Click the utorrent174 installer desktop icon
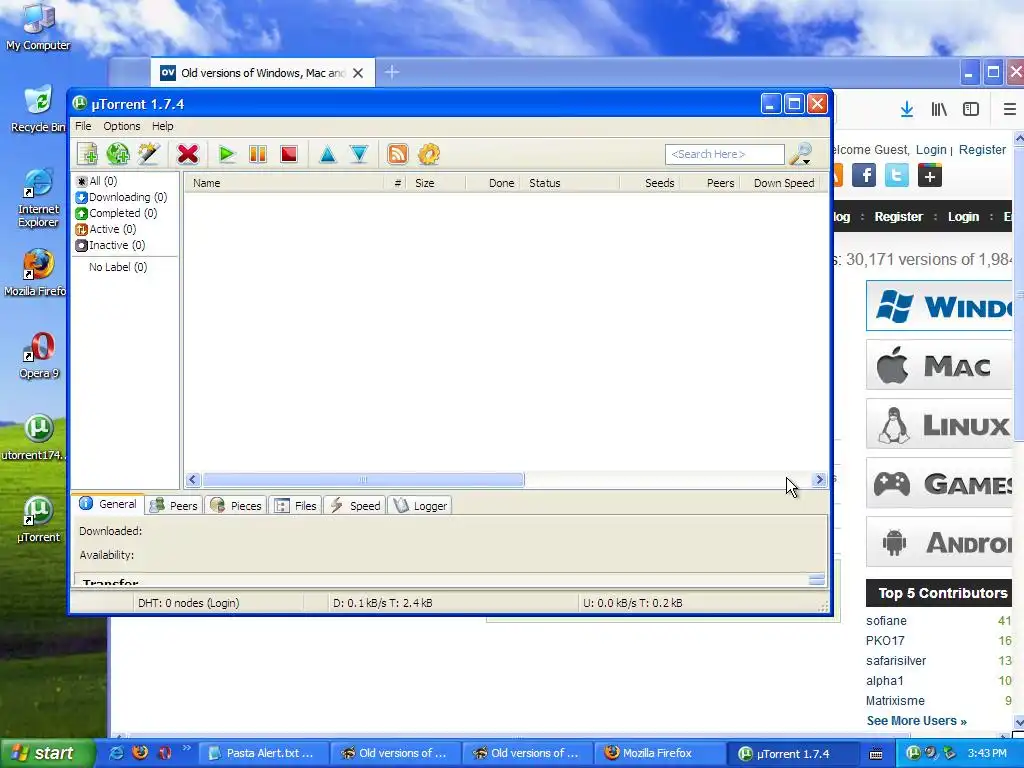This screenshot has width=1024, height=768. pos(36,438)
